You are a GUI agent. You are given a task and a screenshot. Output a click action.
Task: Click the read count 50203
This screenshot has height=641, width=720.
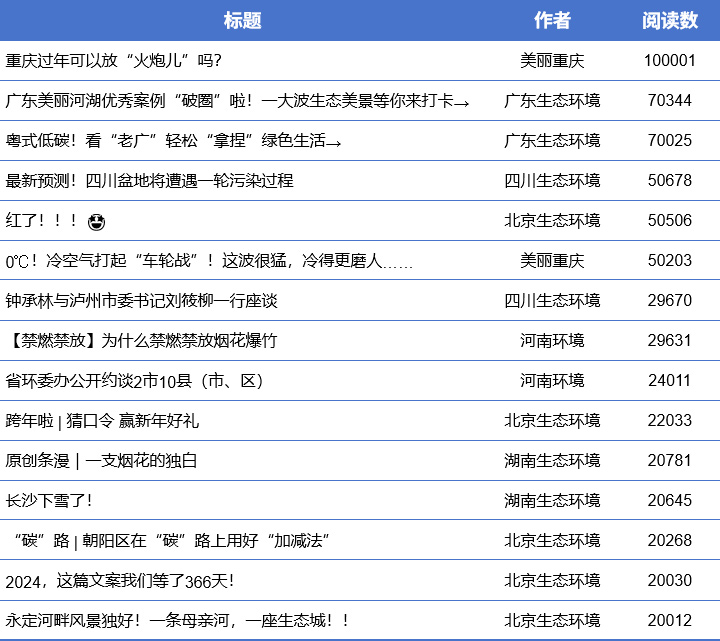[x=670, y=261]
